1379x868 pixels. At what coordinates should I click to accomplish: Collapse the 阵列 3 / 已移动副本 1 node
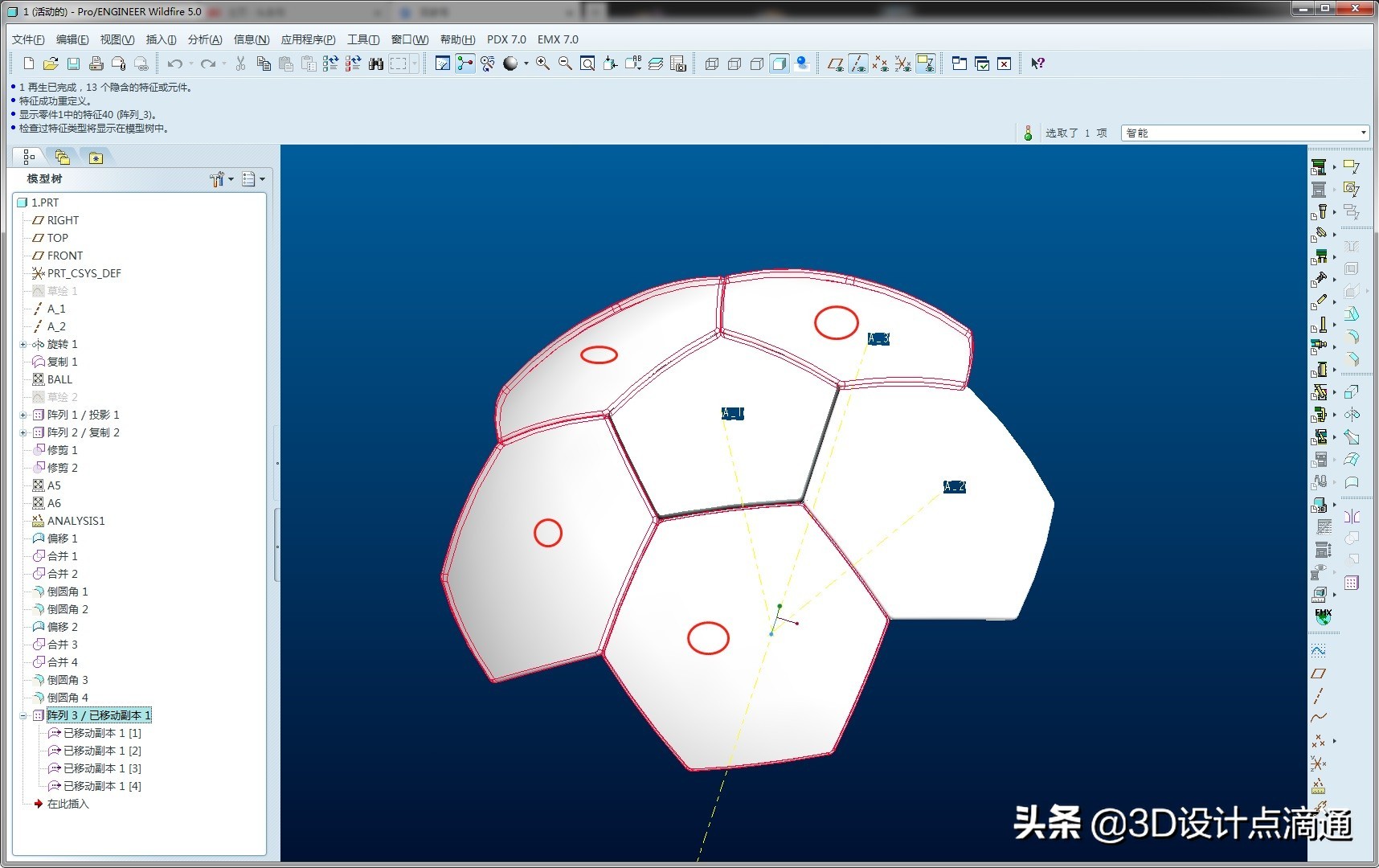(23, 715)
